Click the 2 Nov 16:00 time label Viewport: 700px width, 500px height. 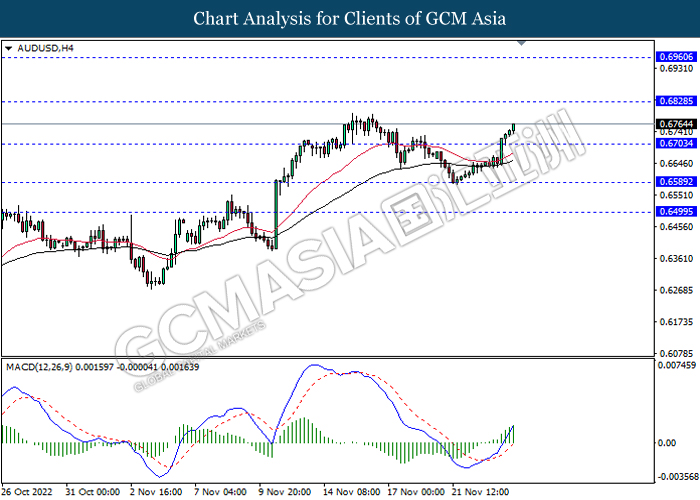(156, 492)
